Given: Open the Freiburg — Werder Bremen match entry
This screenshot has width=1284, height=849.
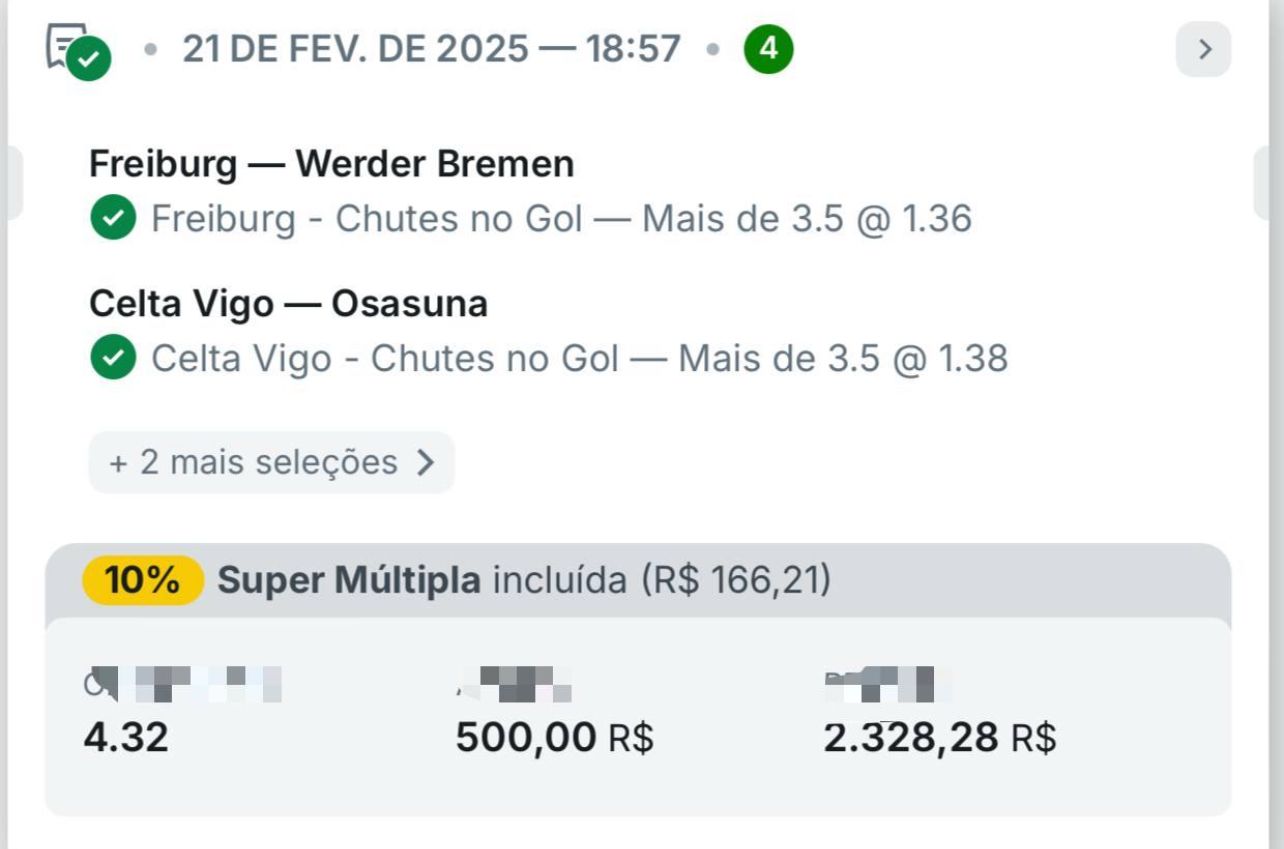Looking at the screenshot, I should (331, 162).
